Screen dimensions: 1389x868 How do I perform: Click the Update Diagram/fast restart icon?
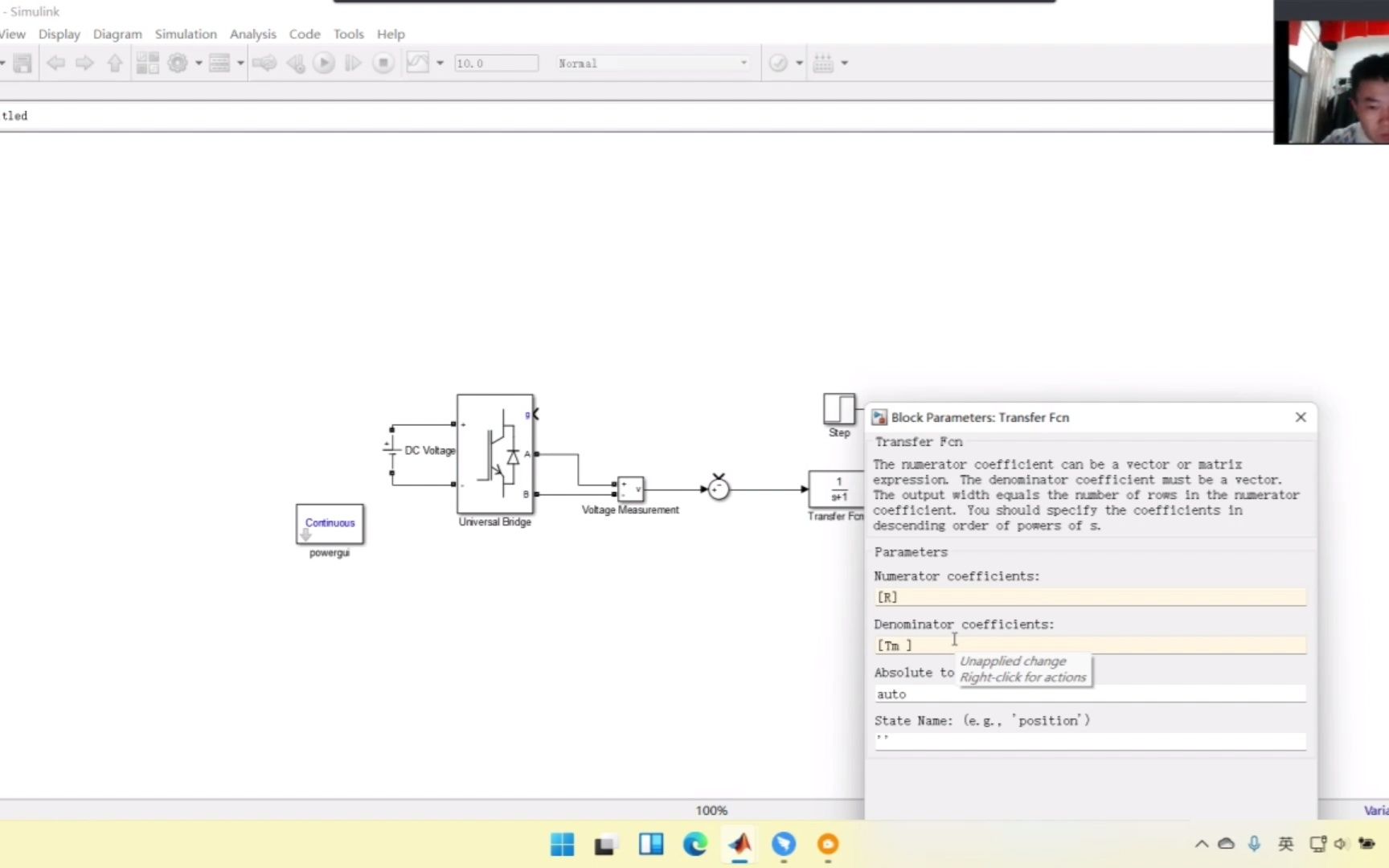(x=264, y=63)
